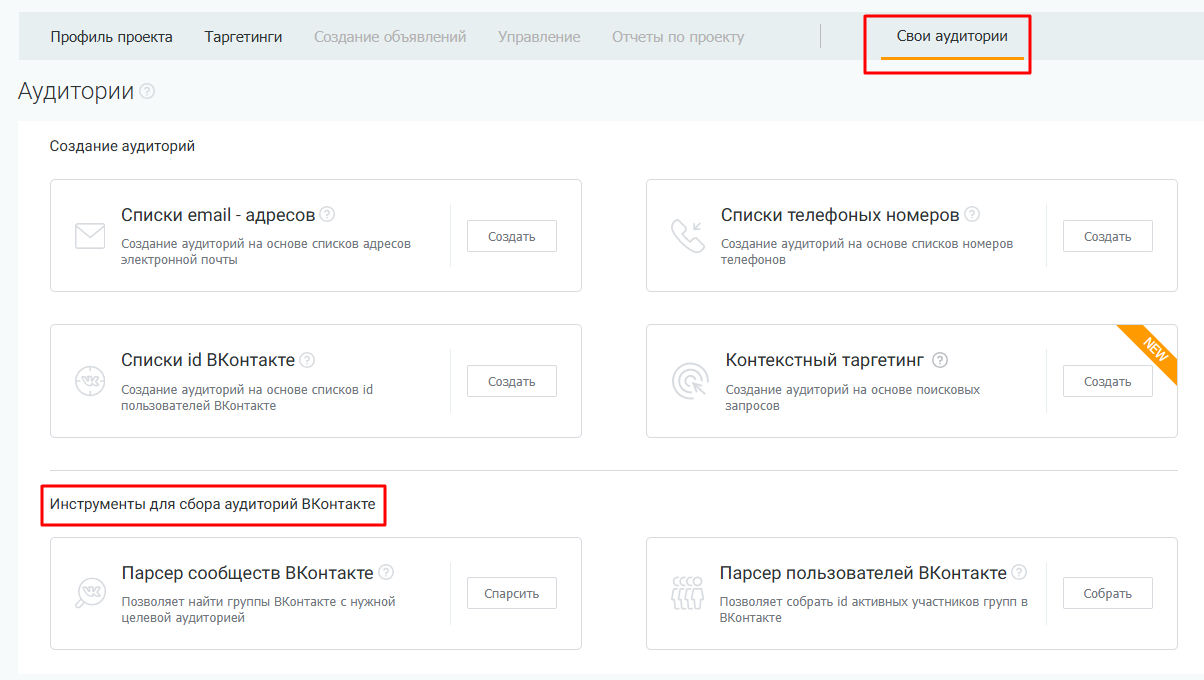Open help icon for Парсер сообществ ВКонтакте
The height and width of the screenshot is (680, 1204).
(x=386, y=573)
